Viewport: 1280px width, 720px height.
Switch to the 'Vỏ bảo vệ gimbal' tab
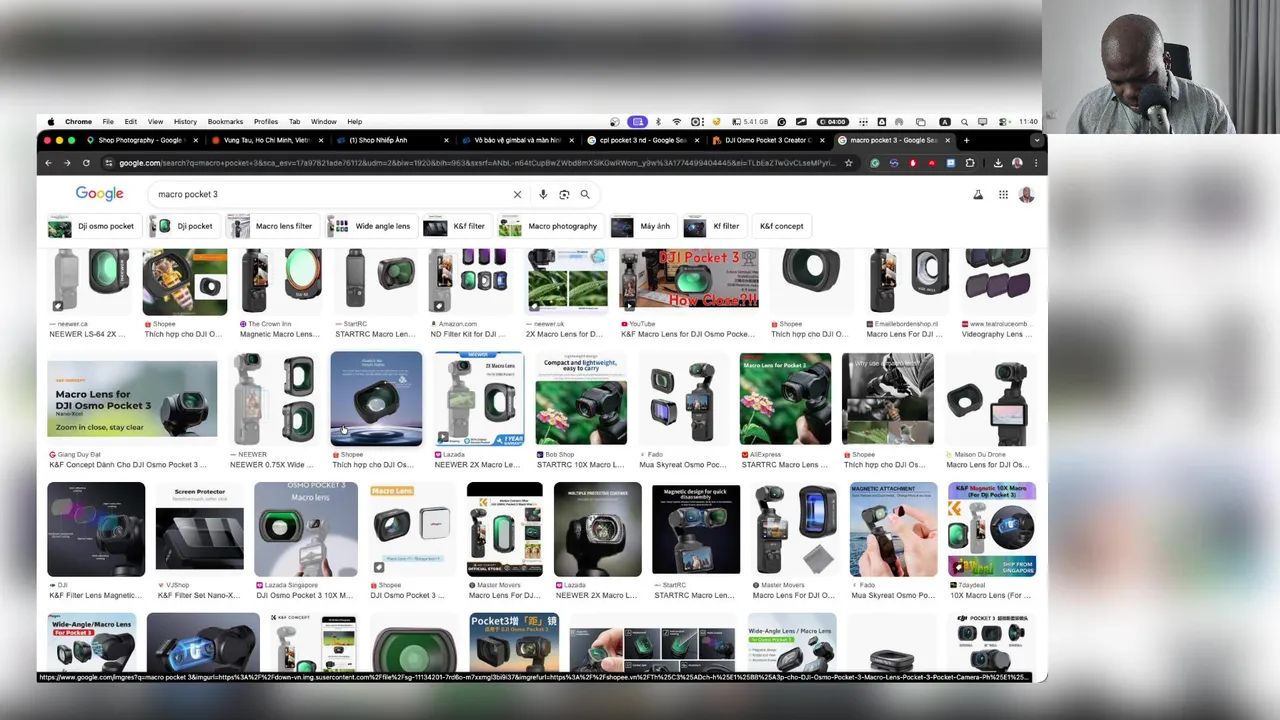[516, 140]
